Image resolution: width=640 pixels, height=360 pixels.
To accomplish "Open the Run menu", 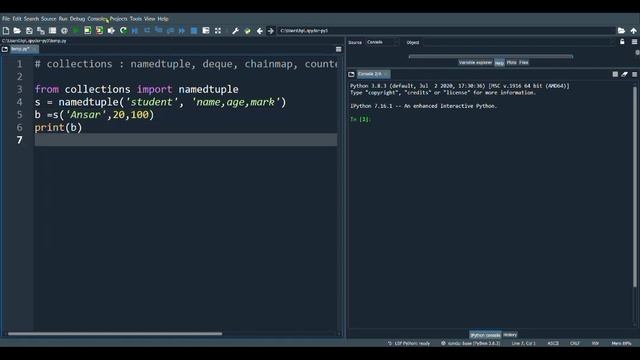I will tap(63, 19).
